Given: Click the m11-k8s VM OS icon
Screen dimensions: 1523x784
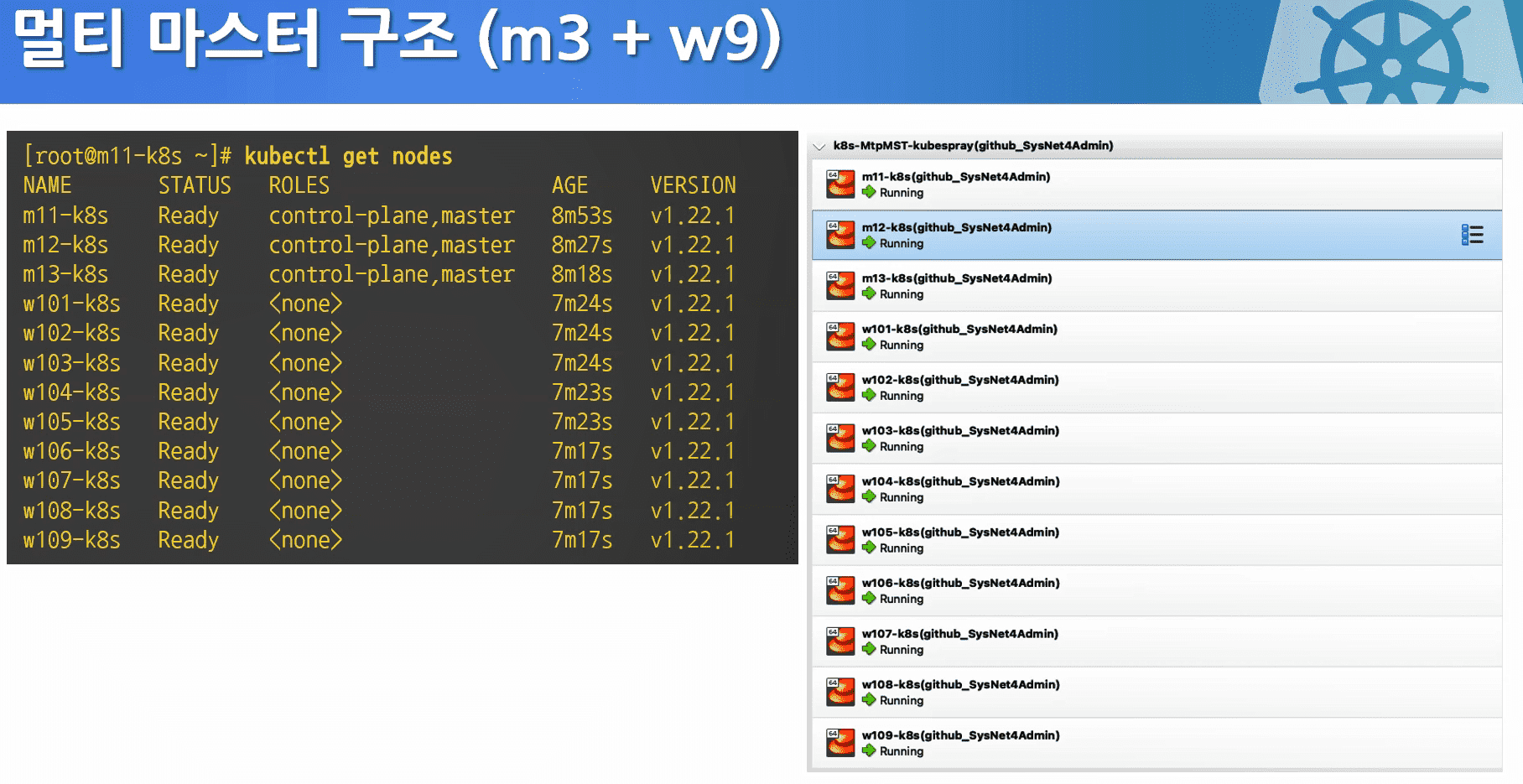Looking at the screenshot, I should (x=840, y=184).
